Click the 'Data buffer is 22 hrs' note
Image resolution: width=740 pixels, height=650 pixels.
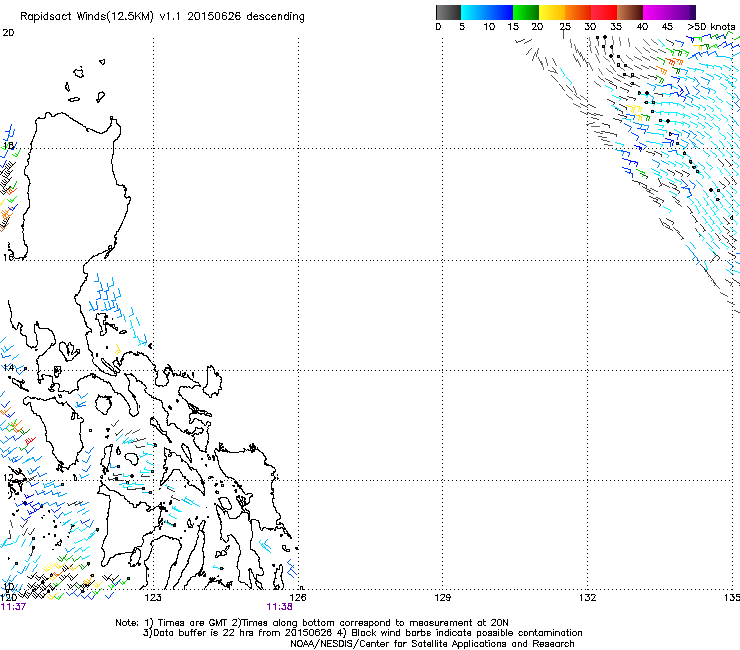point(362,633)
